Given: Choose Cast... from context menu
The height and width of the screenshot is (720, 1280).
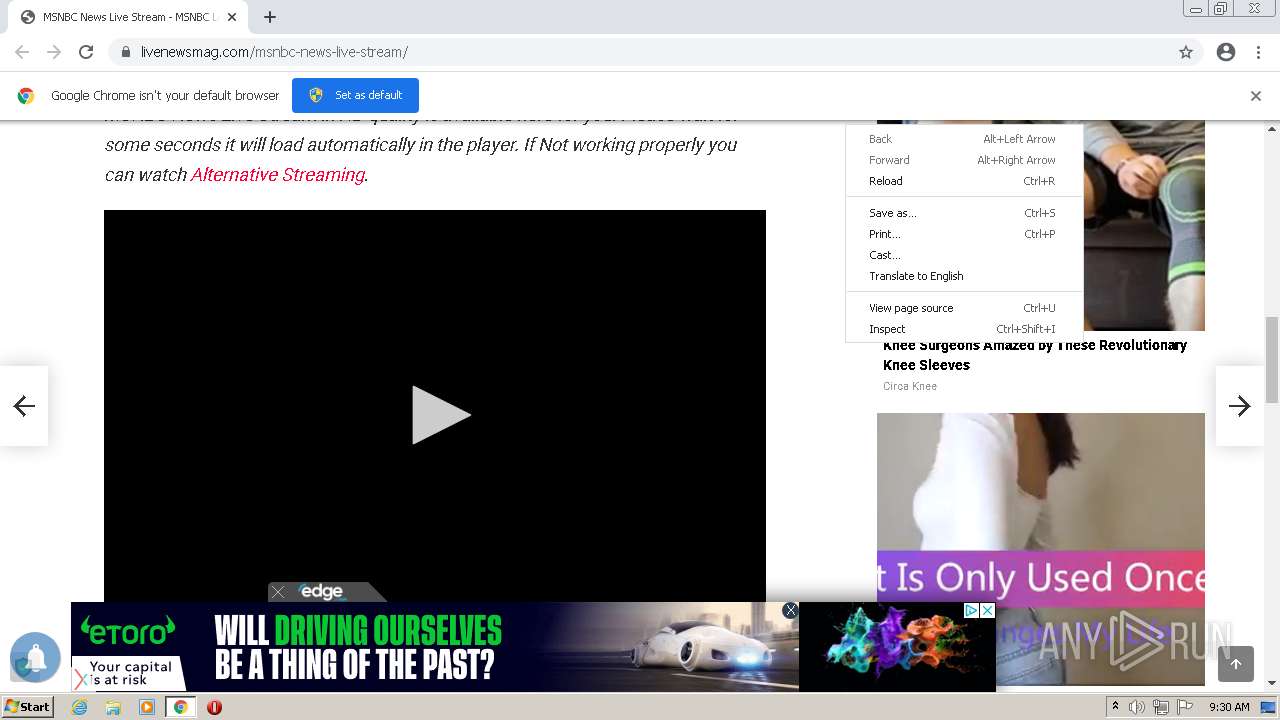Looking at the screenshot, I should click(964, 255).
